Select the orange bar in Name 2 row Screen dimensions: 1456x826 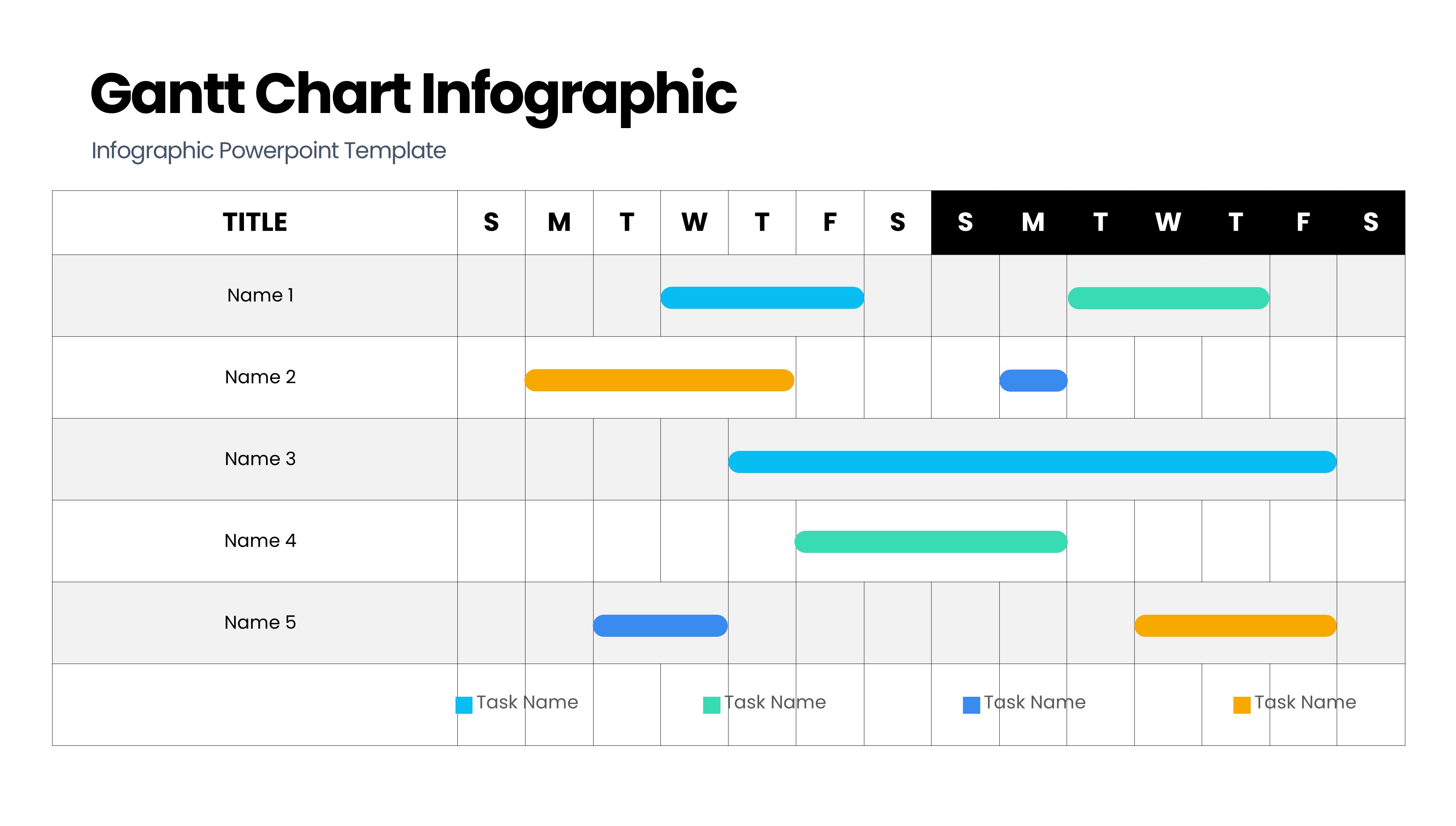click(x=659, y=380)
